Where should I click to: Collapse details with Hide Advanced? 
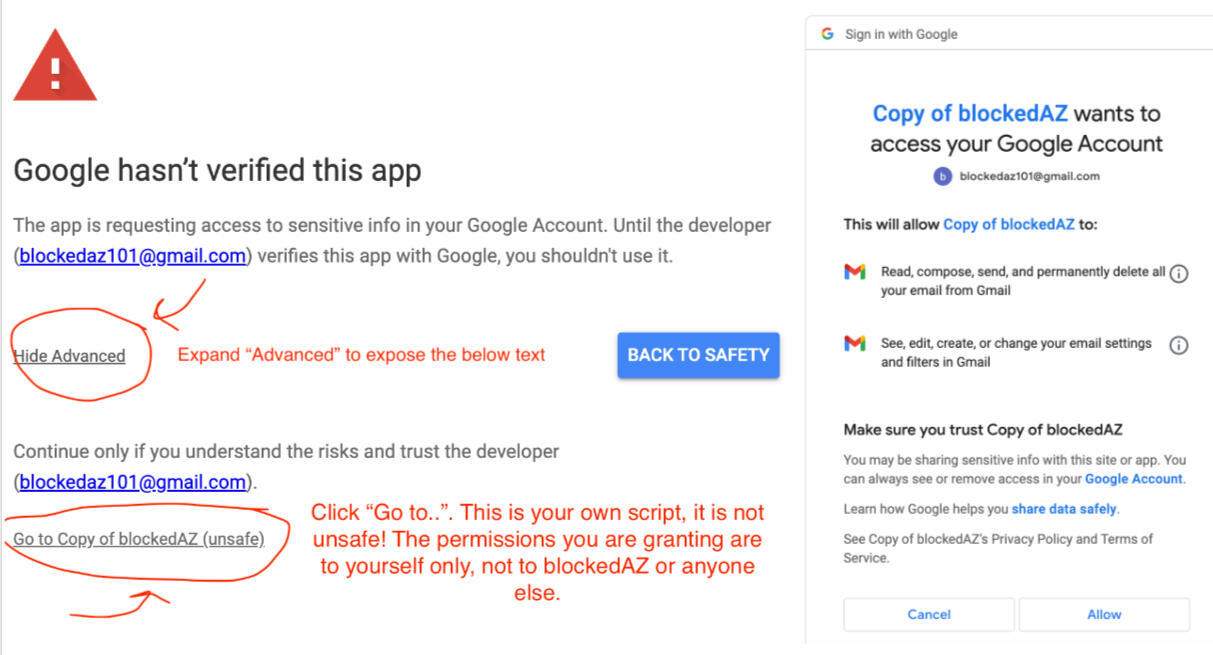[x=69, y=356]
